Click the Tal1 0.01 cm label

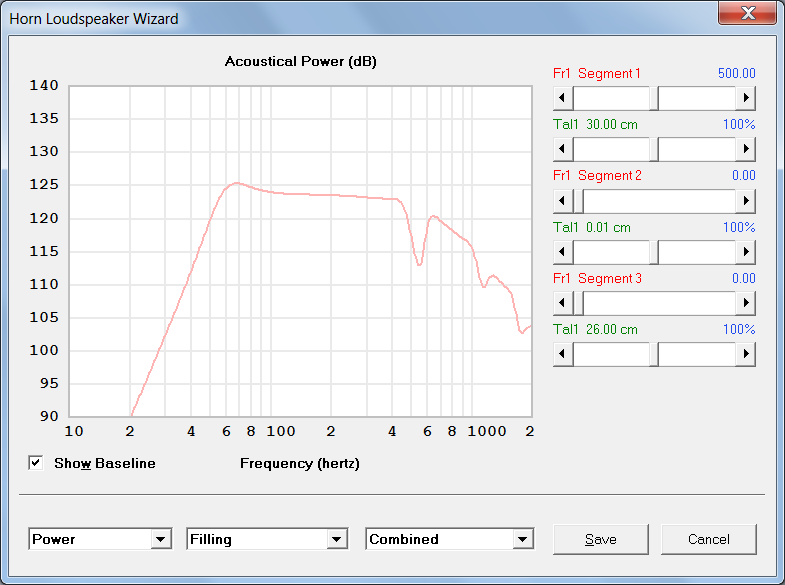click(592, 228)
